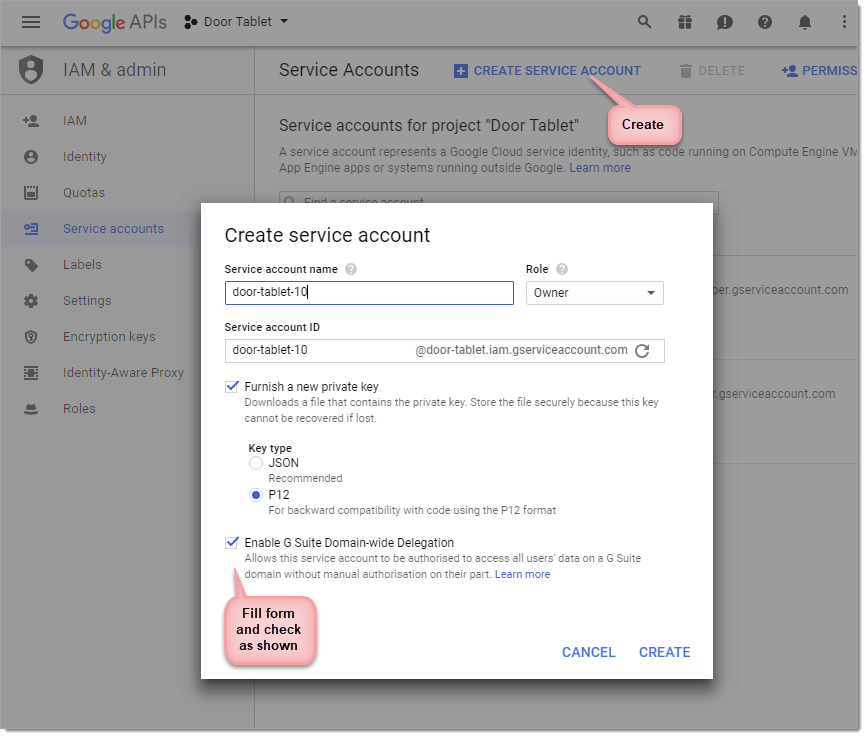Image resolution: width=866 pixels, height=737 pixels.
Task: Expand the Role dropdown showing Owner
Action: tap(594, 293)
